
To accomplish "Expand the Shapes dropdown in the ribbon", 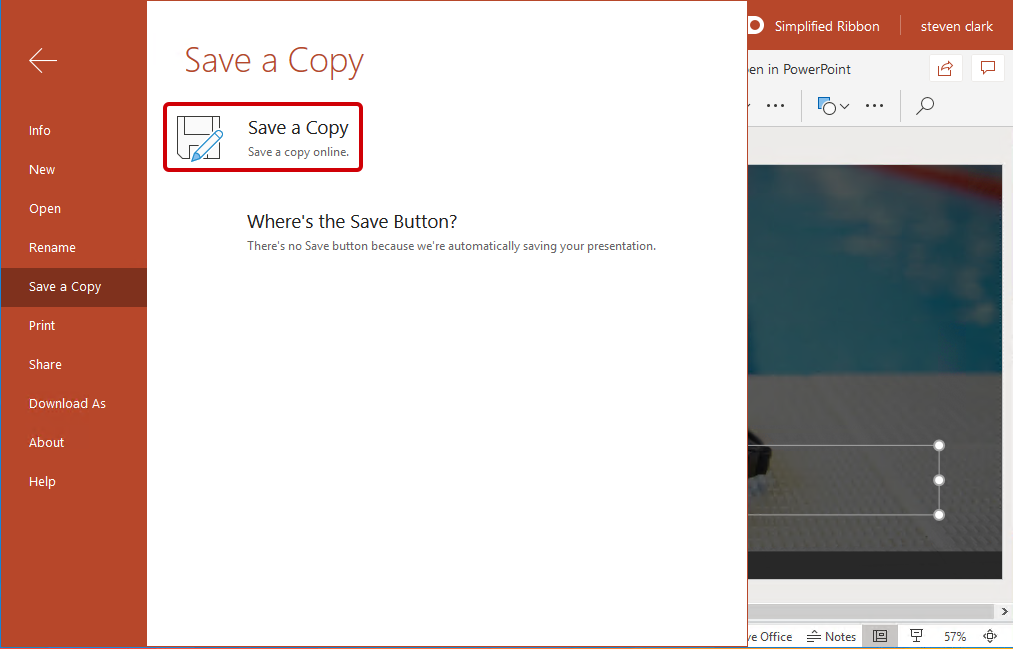I will 833,105.
